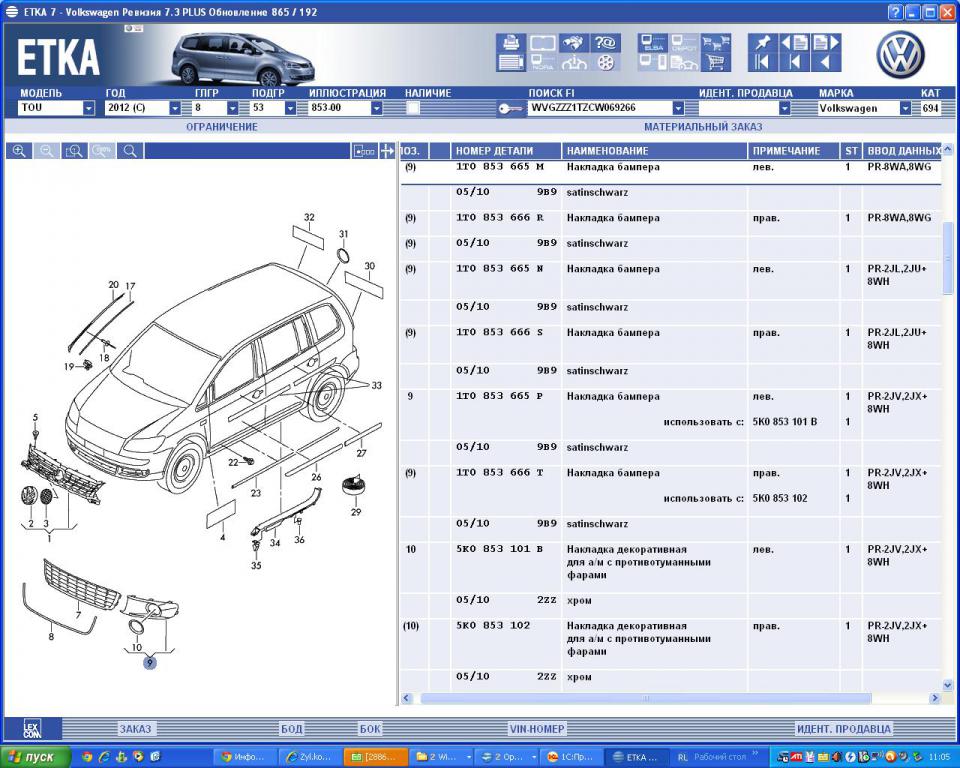The height and width of the screenshot is (768, 960).
Task: Open the ГОД dropdown arrow
Action: tap(175, 108)
